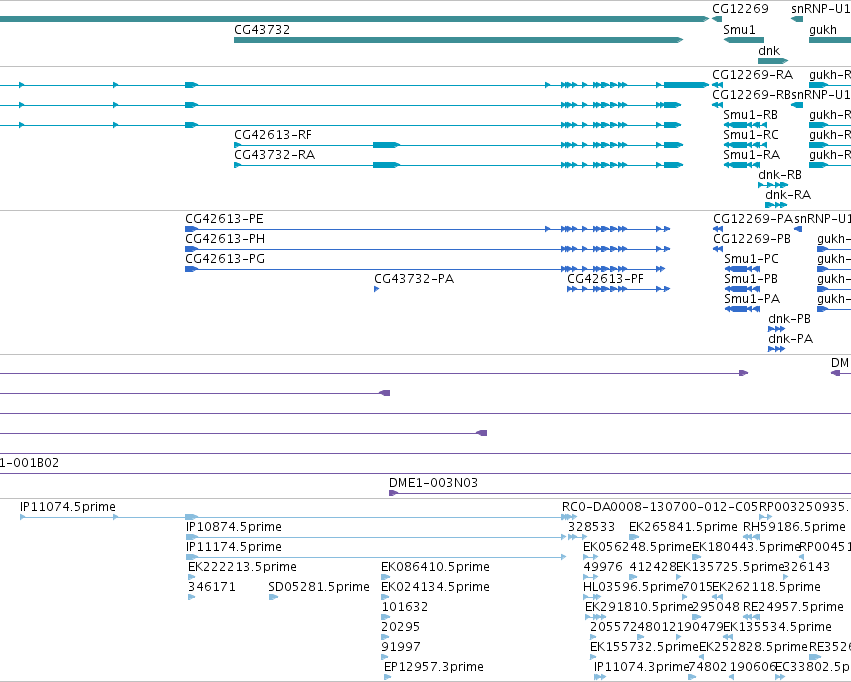851x682 pixels.
Task: Click the CG12269-RA transcript label
Action: point(752,74)
